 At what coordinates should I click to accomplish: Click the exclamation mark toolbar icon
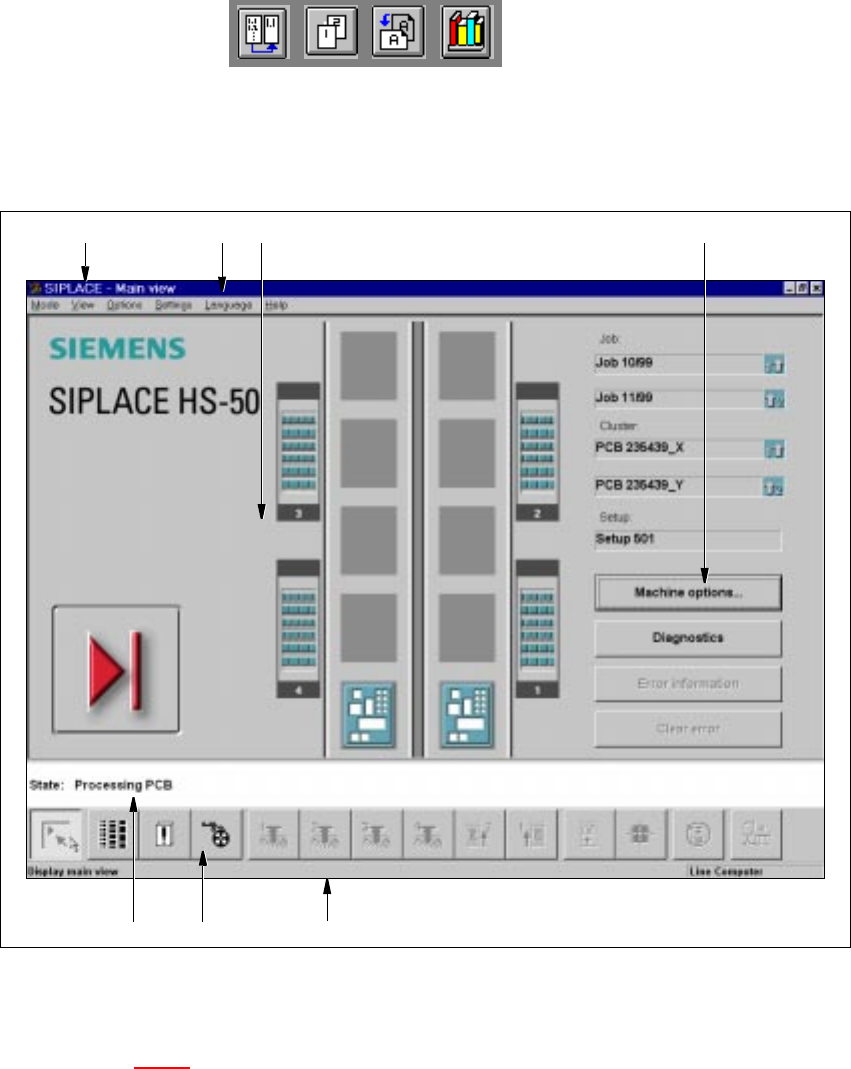click(x=164, y=834)
